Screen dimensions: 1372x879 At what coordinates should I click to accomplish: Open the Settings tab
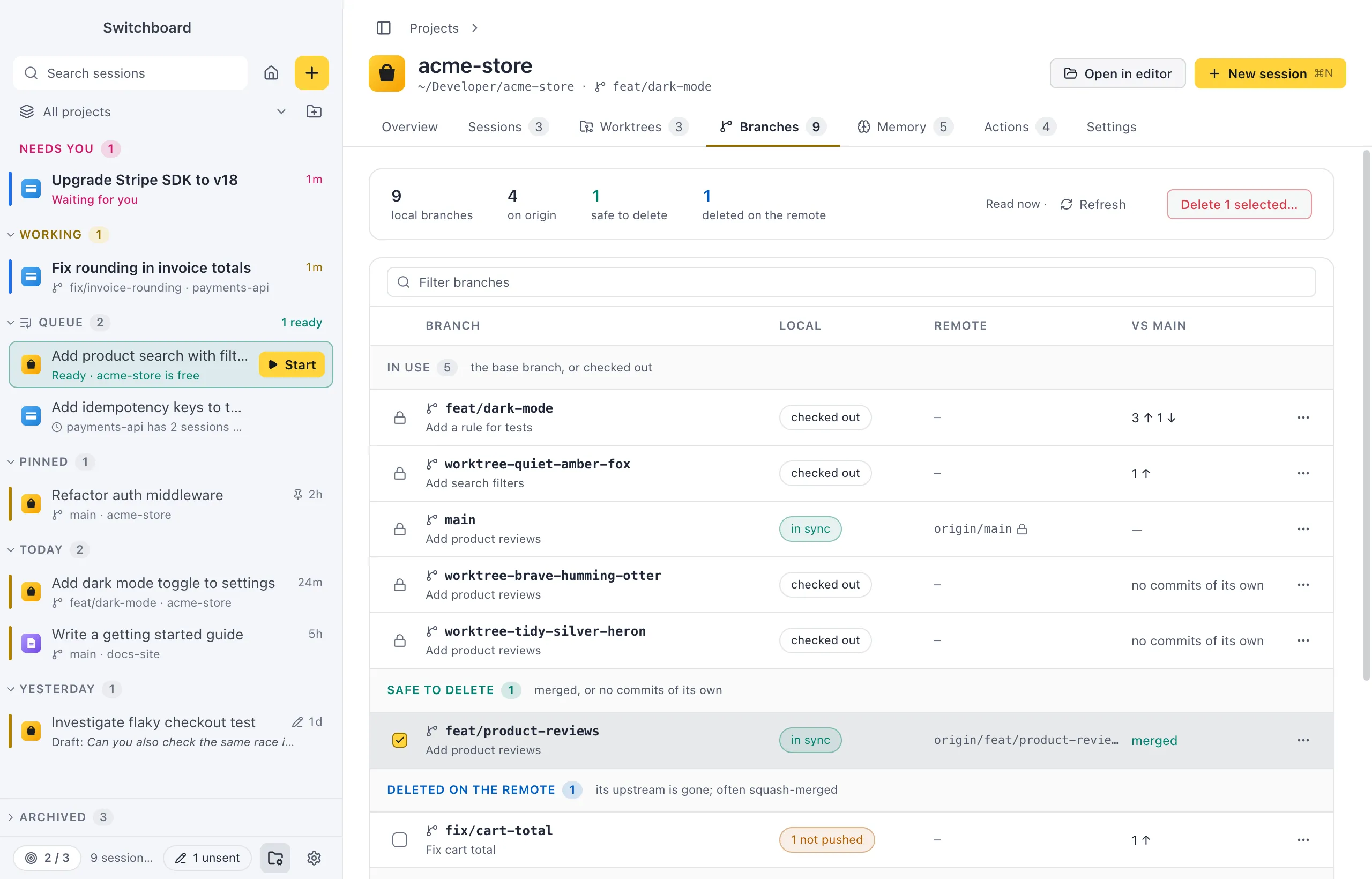[1111, 126]
